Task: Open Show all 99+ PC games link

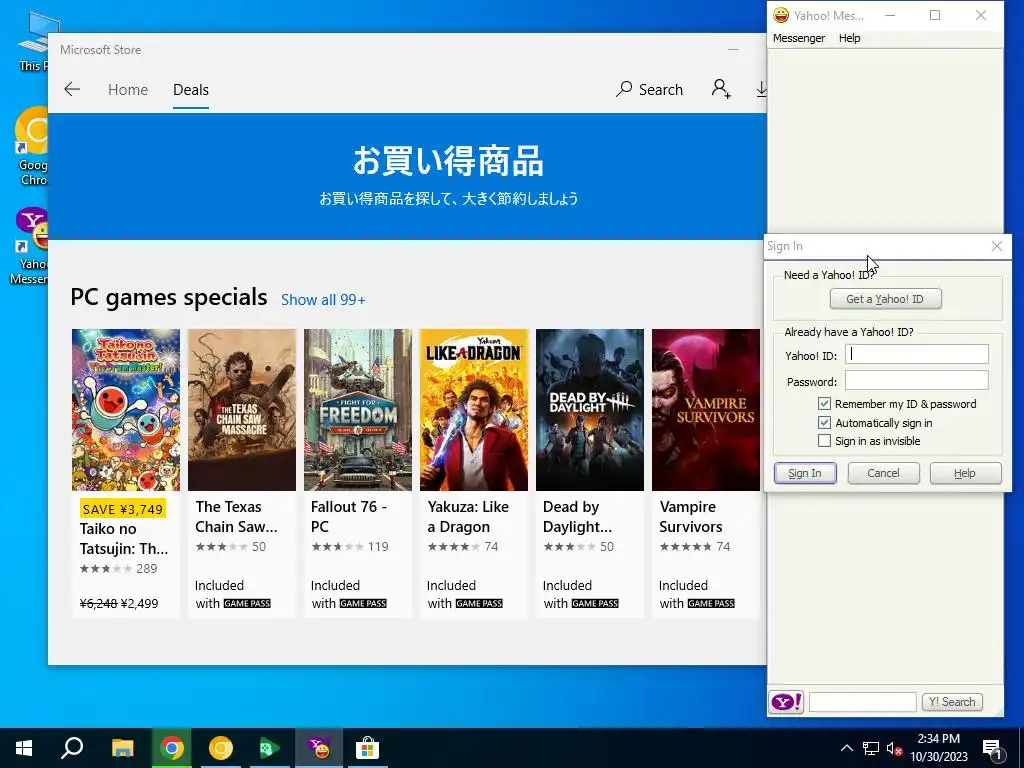Action: tap(323, 300)
